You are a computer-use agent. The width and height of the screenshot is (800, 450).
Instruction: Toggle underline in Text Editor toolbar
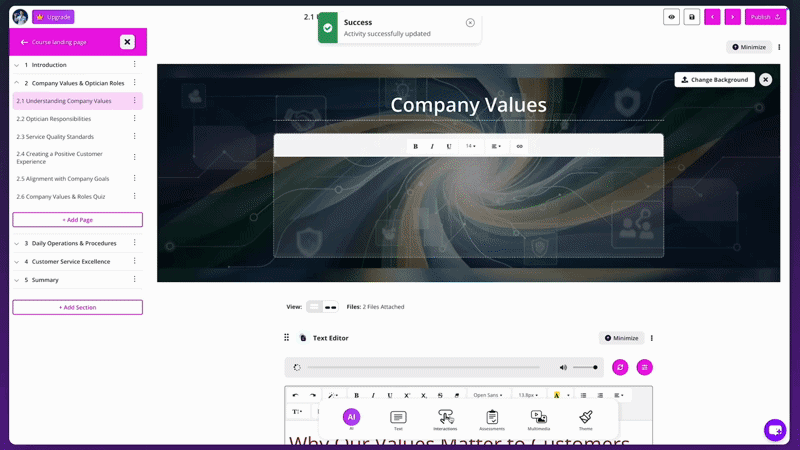[390, 395]
